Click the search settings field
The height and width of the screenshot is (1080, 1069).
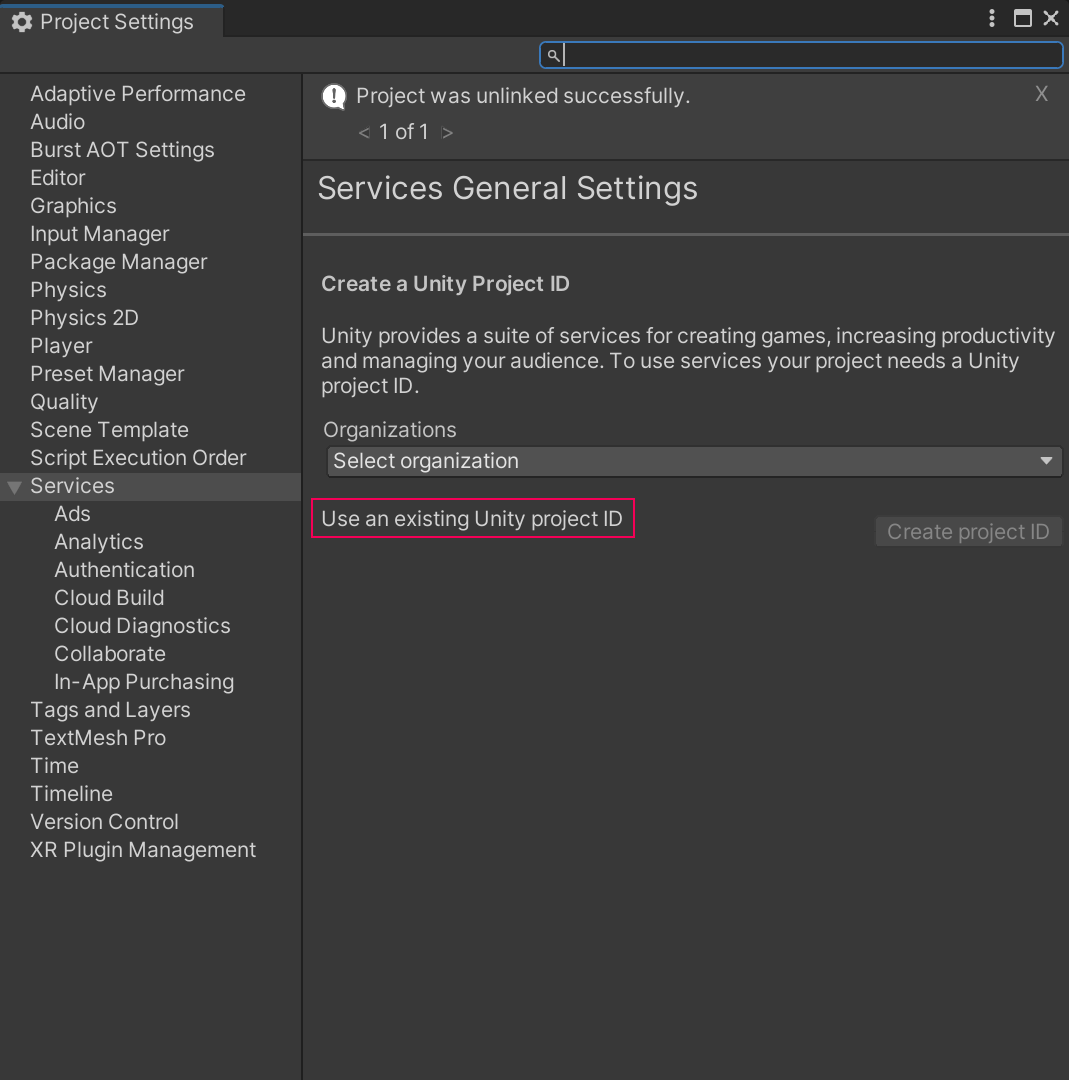810,55
